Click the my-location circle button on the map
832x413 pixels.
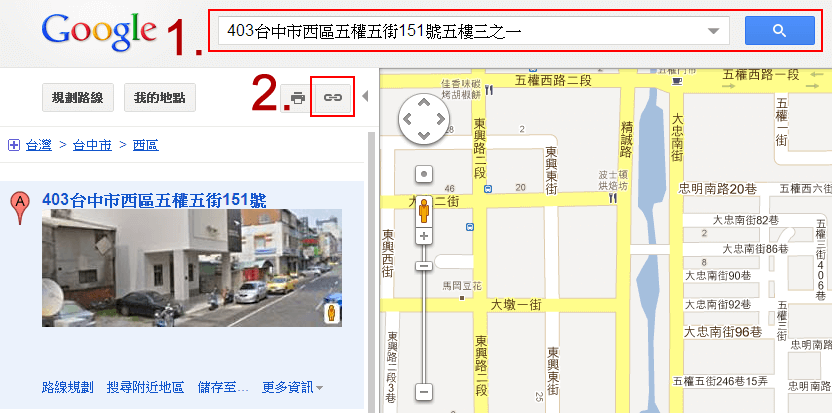point(423,174)
